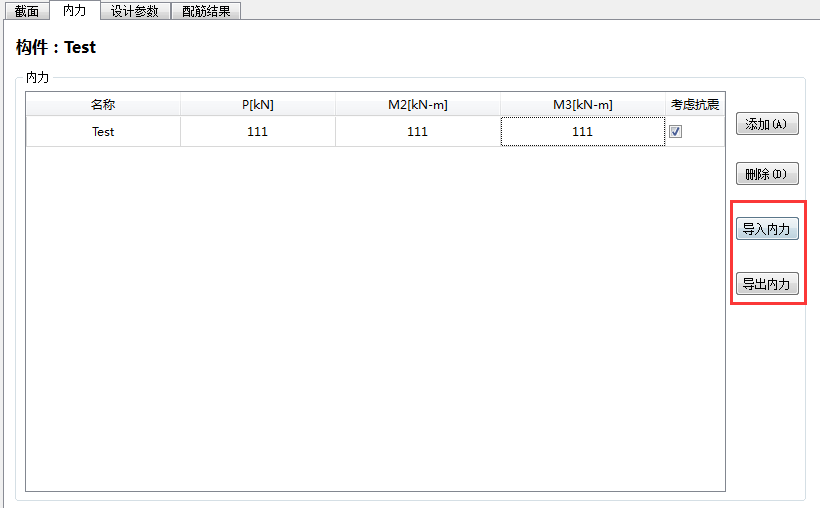820x508 pixels.
Task: Click the 添加(A) button
Action: click(x=767, y=124)
